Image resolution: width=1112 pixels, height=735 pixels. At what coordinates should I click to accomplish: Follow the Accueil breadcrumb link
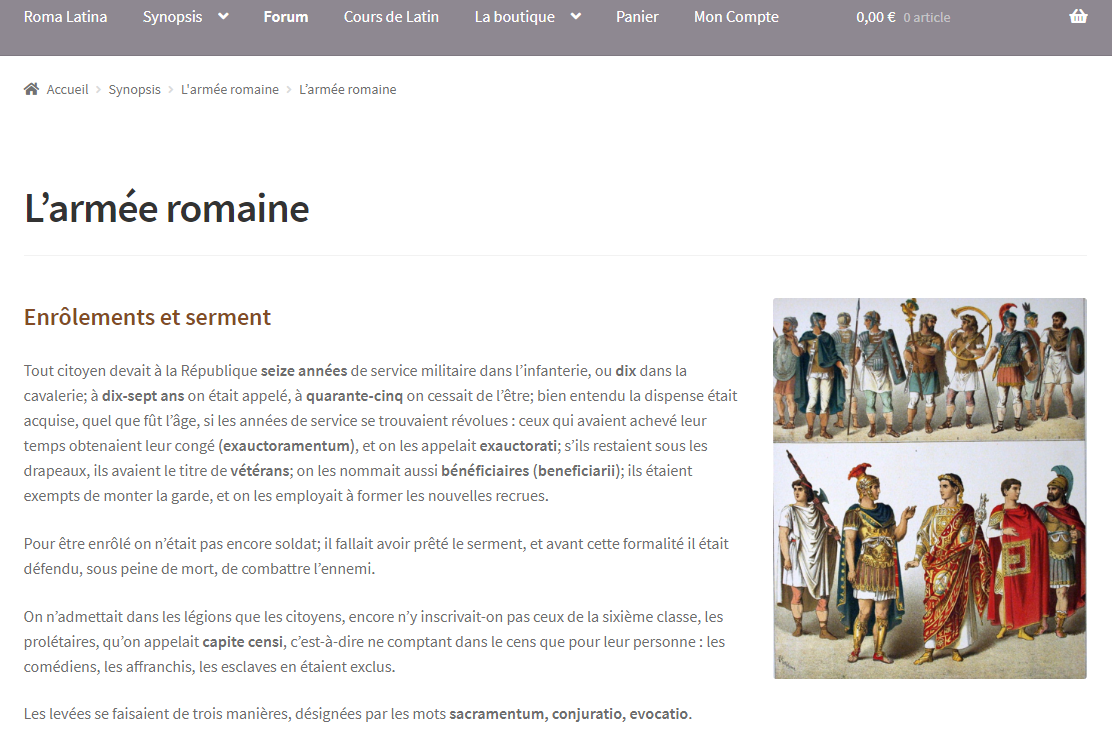[67, 89]
